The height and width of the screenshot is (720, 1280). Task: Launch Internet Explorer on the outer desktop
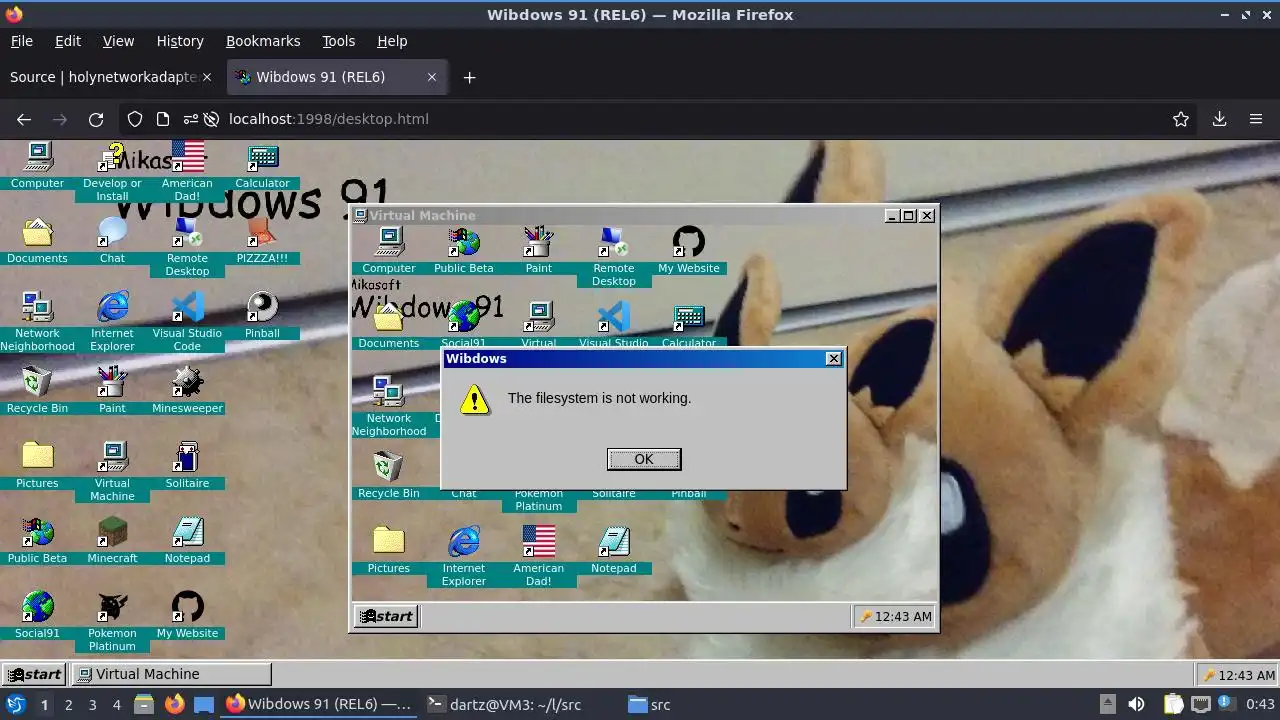coord(112,321)
